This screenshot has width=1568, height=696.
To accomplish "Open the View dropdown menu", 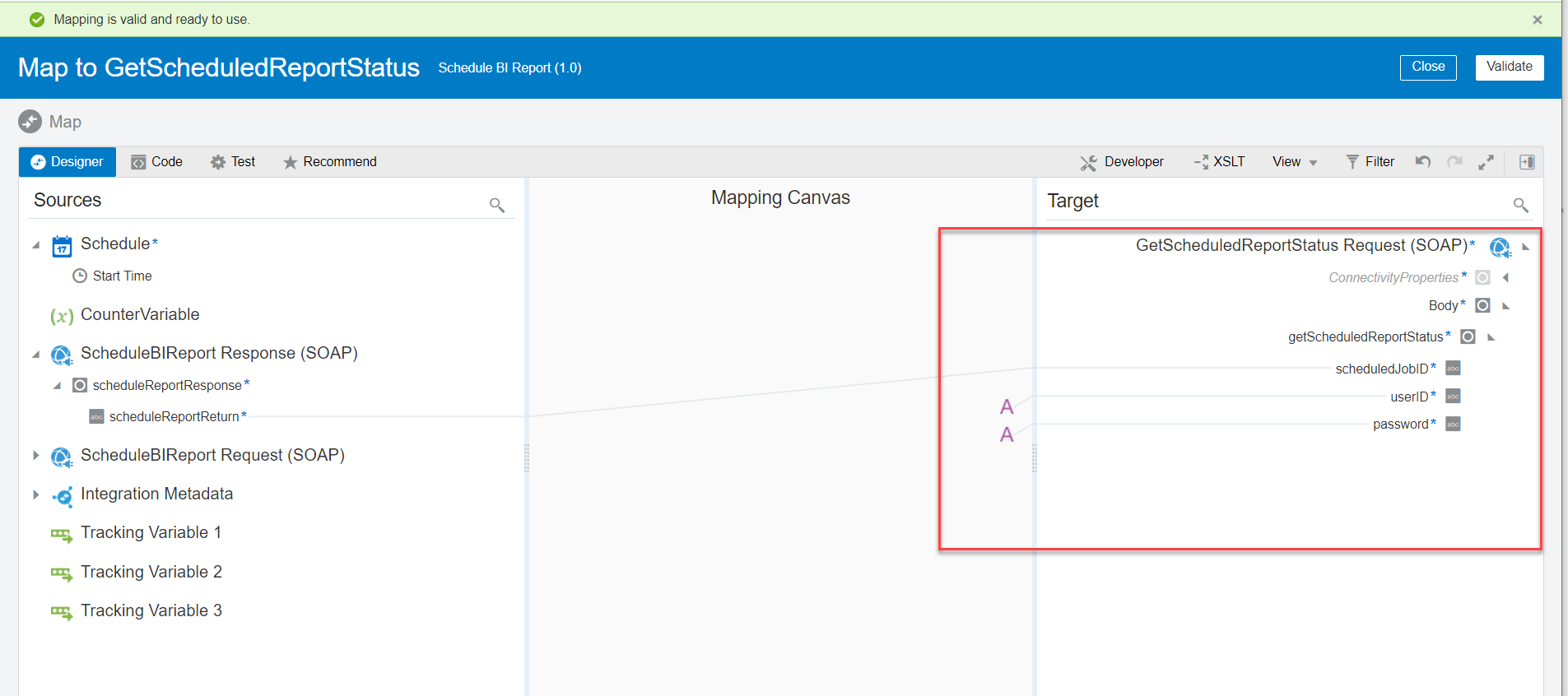I will tap(1294, 162).
